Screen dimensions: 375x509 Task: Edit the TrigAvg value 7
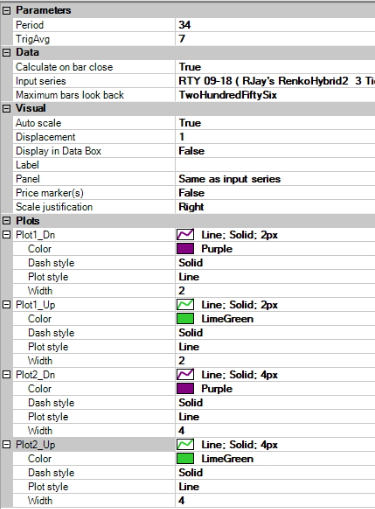[275, 39]
